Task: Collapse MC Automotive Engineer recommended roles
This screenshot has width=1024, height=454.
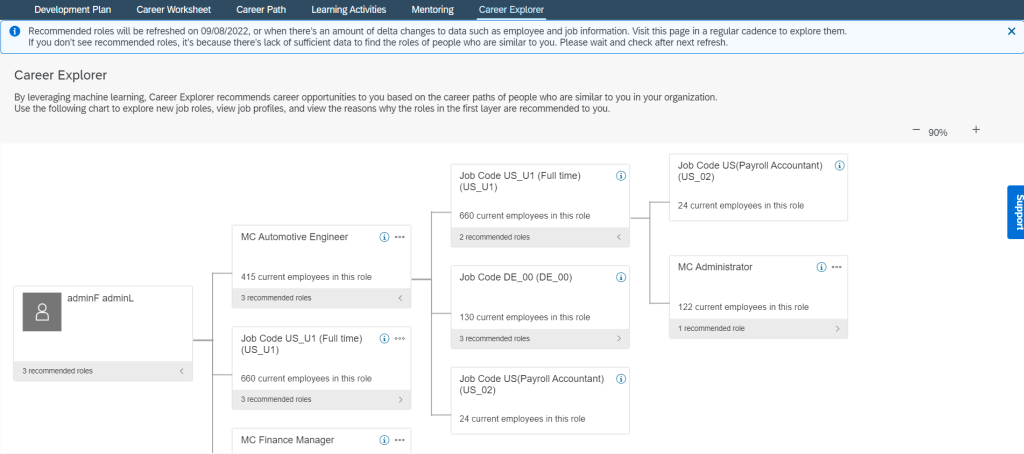Action: [400, 298]
